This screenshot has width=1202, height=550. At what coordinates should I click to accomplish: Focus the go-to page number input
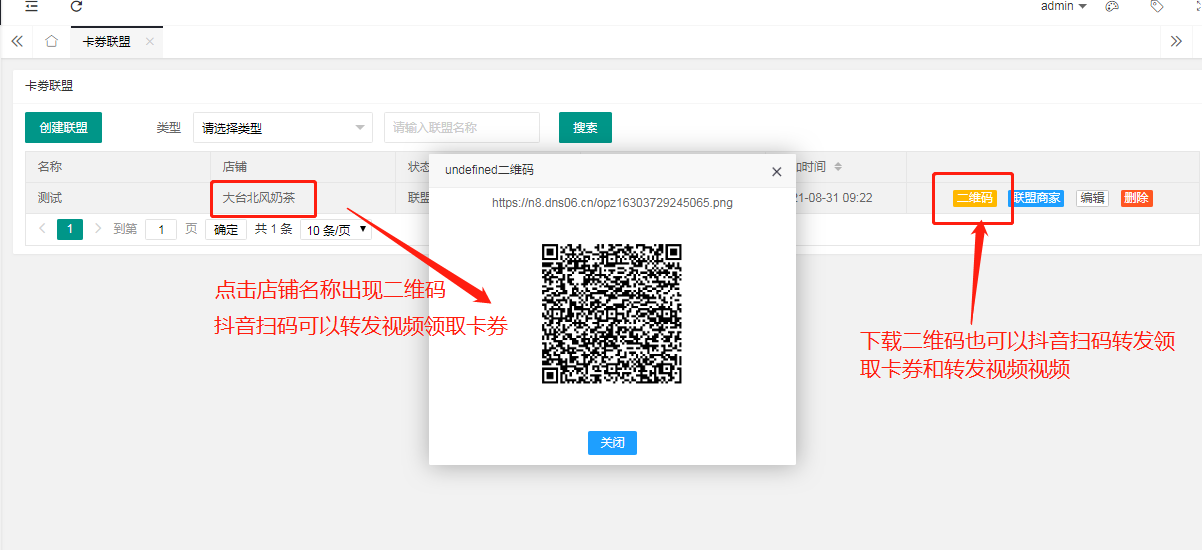(x=161, y=229)
